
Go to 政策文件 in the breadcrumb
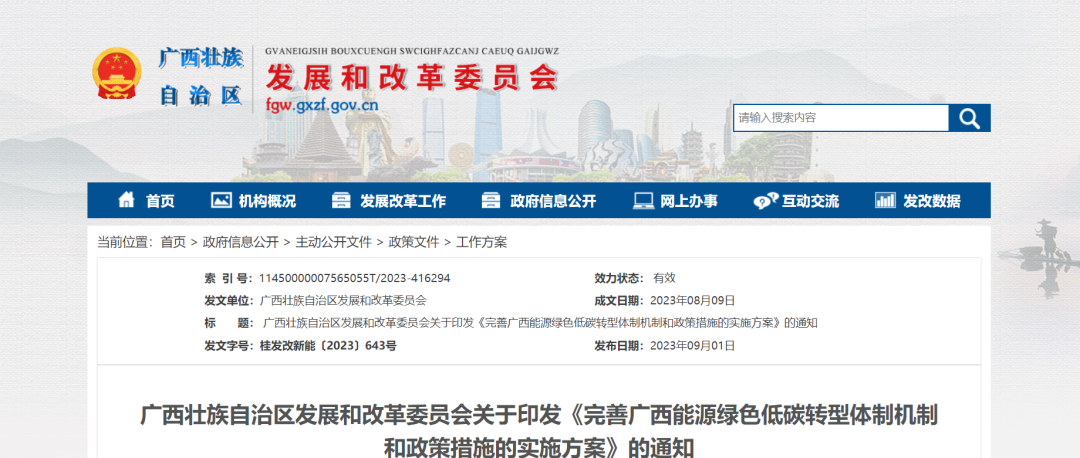tap(413, 242)
